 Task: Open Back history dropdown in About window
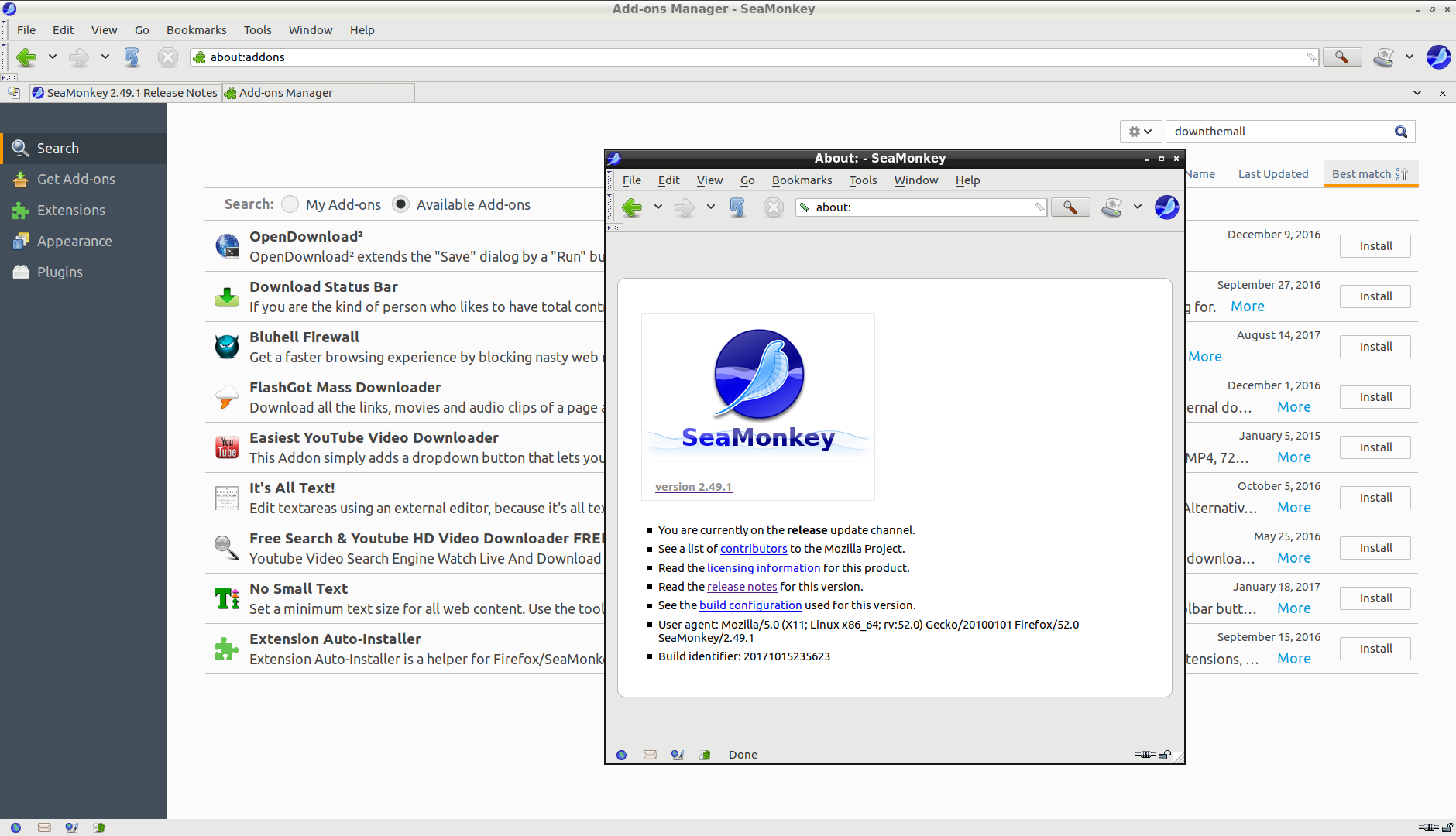pyautogui.click(x=658, y=207)
